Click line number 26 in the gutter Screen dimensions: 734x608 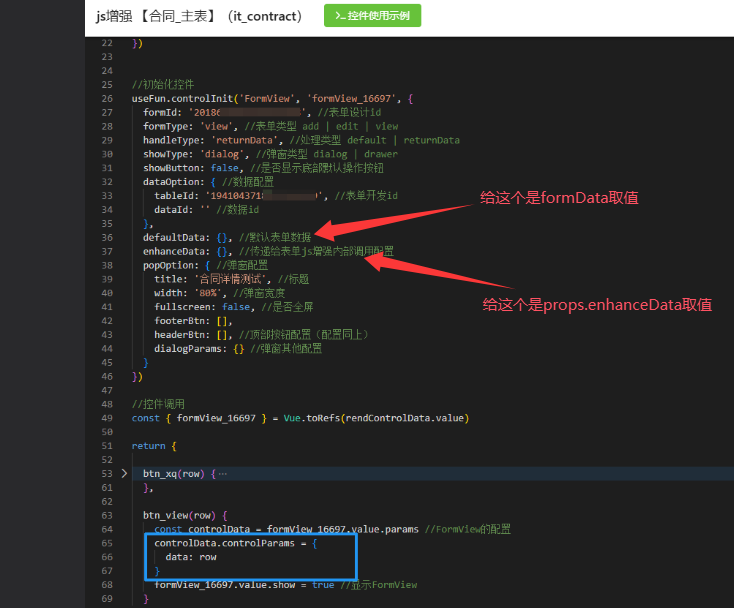click(106, 99)
